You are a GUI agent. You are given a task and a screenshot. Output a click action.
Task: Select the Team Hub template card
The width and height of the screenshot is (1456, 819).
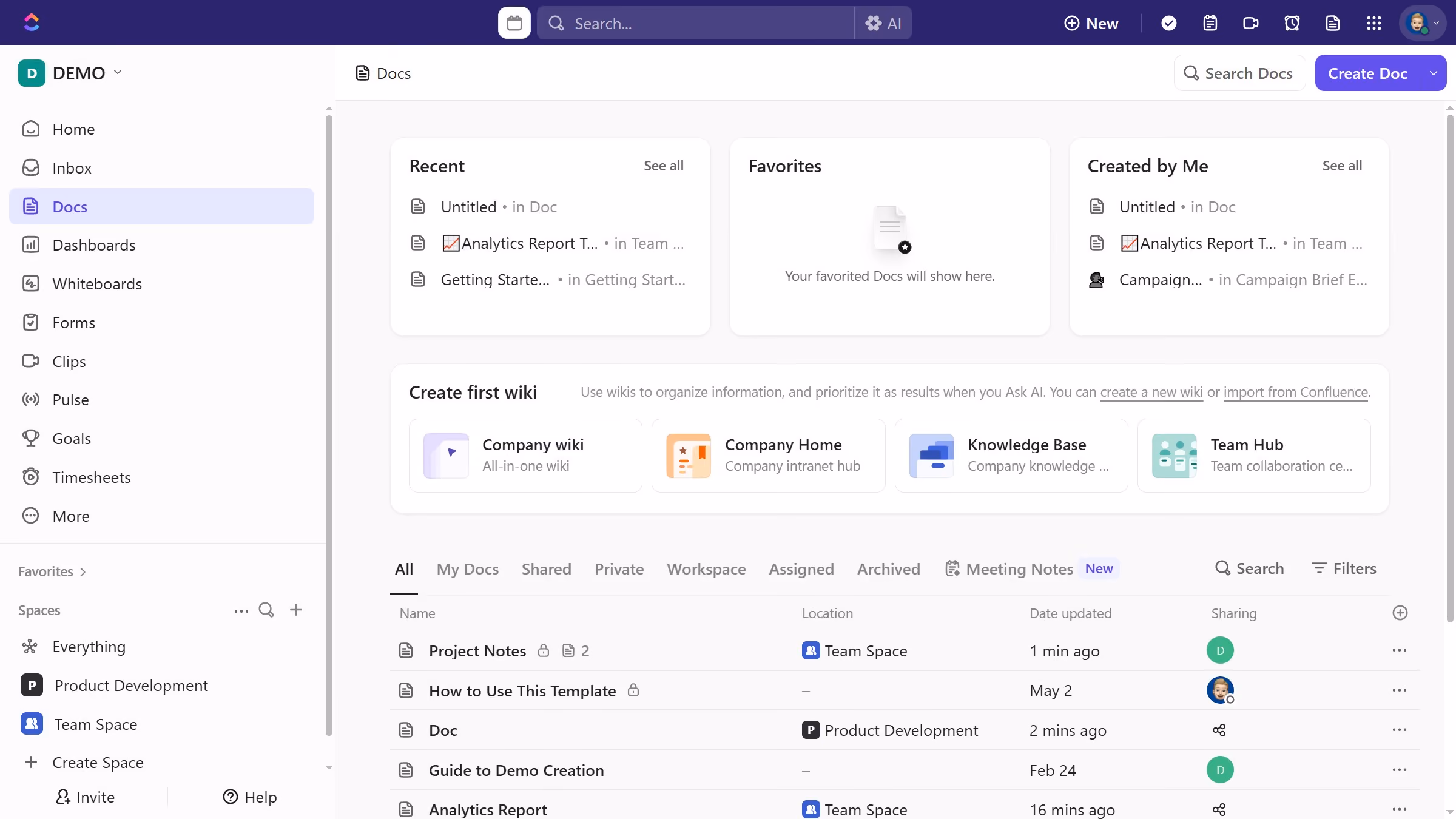pos(1254,456)
